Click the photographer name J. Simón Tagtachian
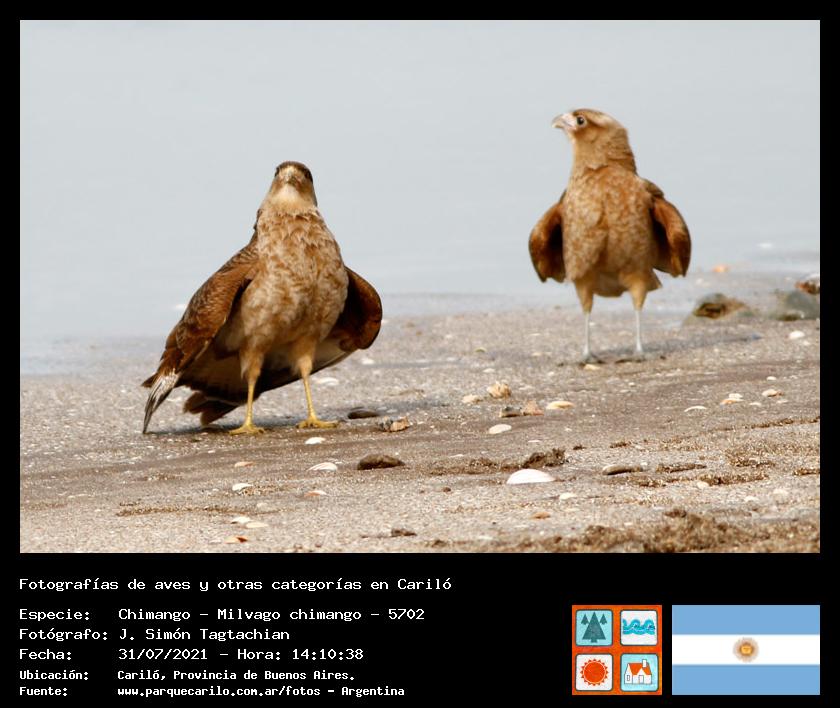Viewport: 840px width, 708px height. coord(204,634)
